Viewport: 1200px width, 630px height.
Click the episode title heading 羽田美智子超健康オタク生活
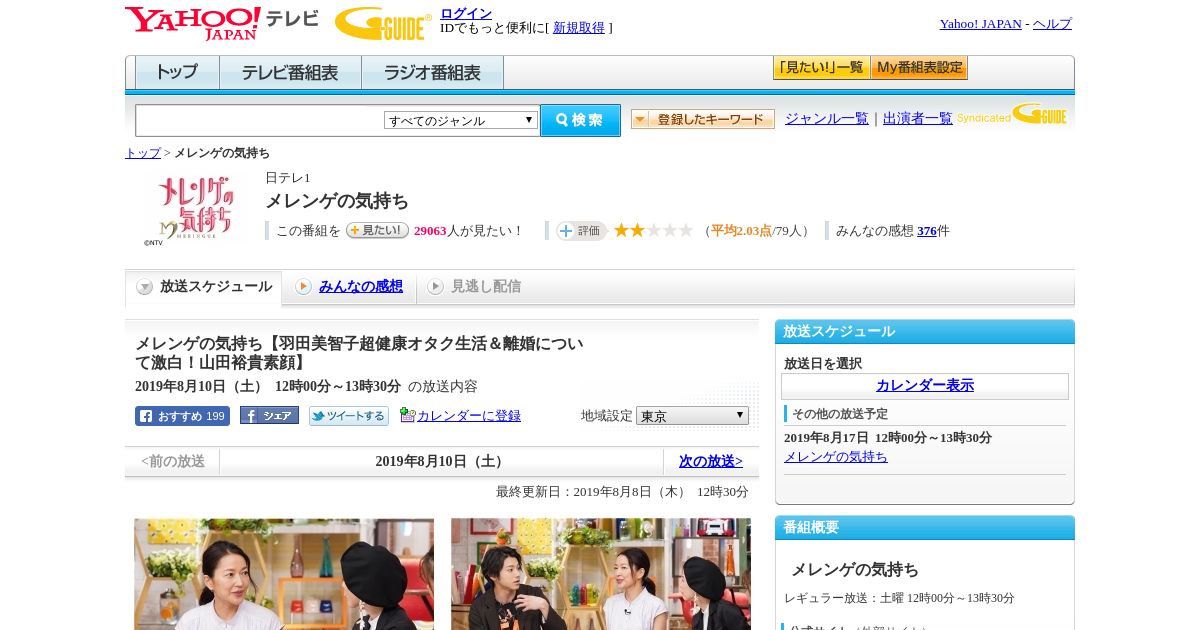pyautogui.click(x=359, y=353)
